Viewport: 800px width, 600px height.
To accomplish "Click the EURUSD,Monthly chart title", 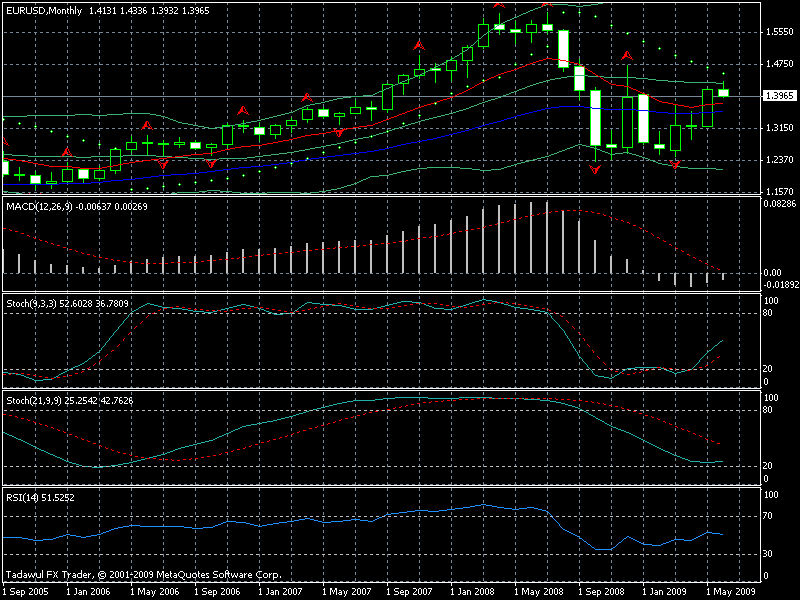I will (x=44, y=11).
